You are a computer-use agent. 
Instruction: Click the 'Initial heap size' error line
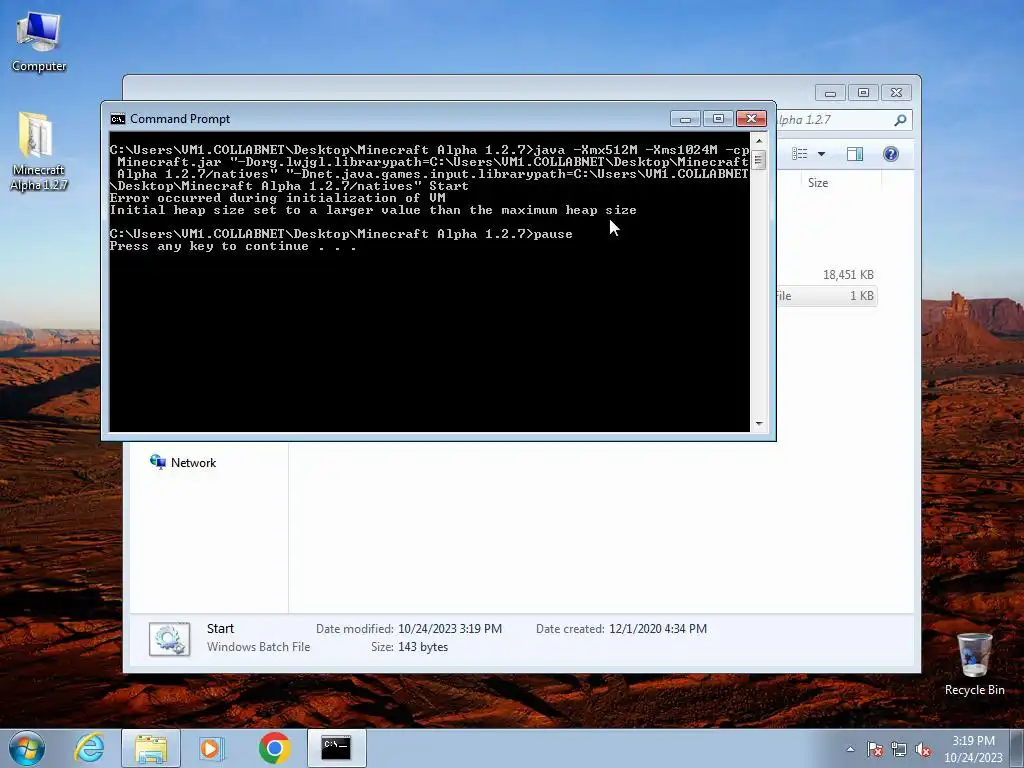click(x=373, y=210)
